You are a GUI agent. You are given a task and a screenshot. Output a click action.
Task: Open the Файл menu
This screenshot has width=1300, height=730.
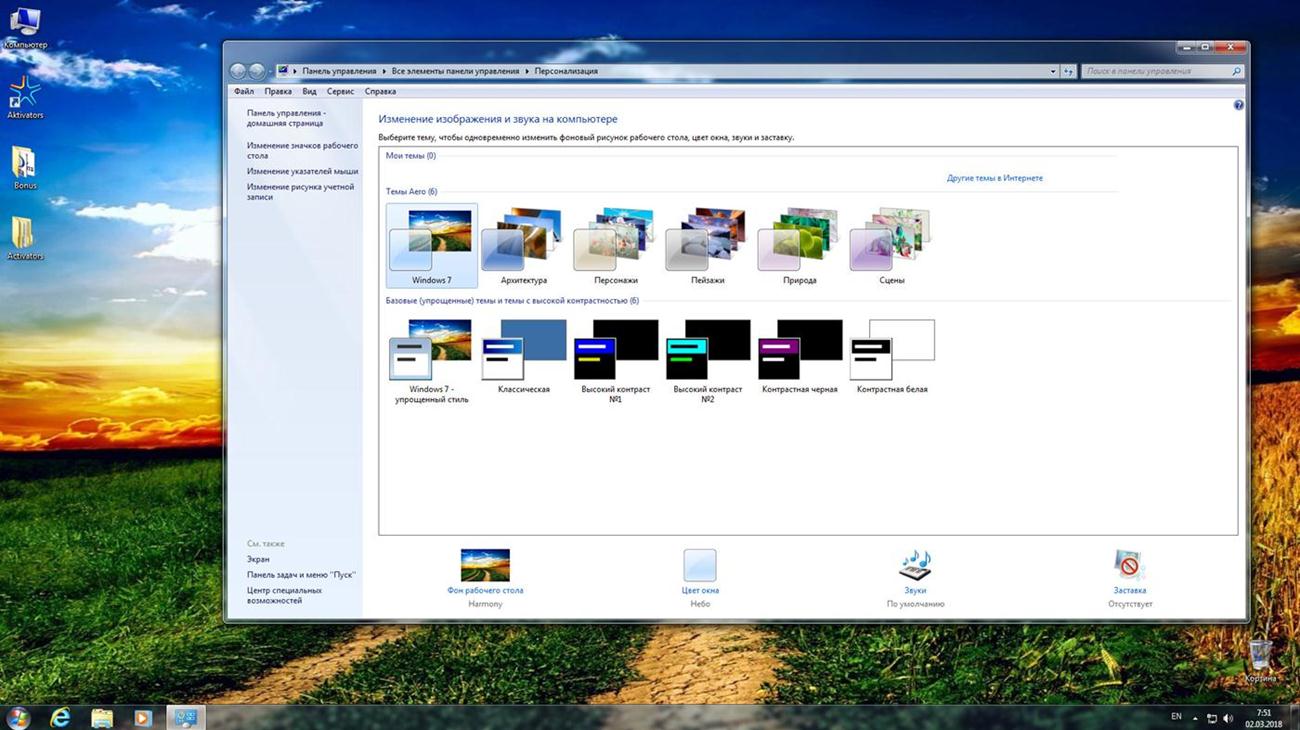point(243,91)
